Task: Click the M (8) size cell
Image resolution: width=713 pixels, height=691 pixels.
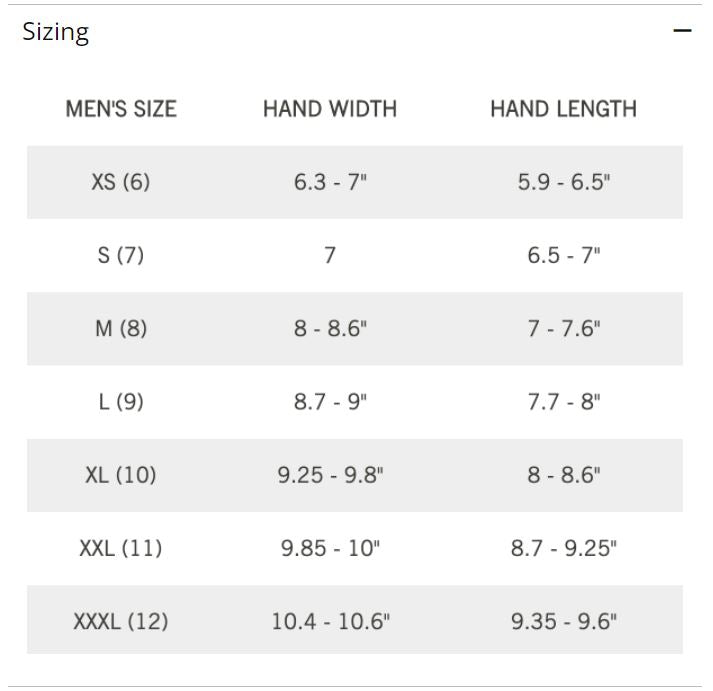Action: point(121,328)
